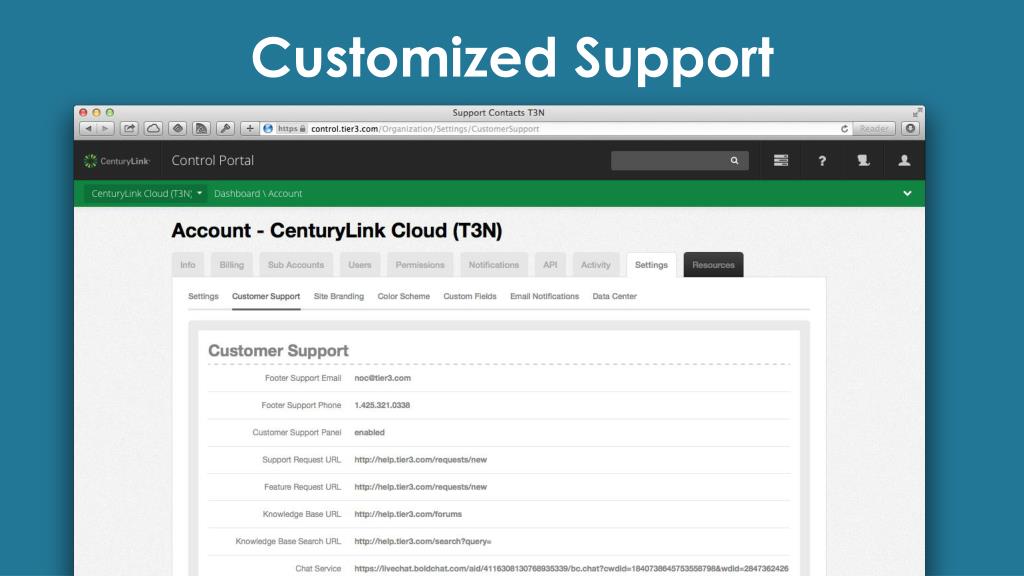Open the Share toolbar icon
Screen dimensions: 1024x576
tap(129, 129)
